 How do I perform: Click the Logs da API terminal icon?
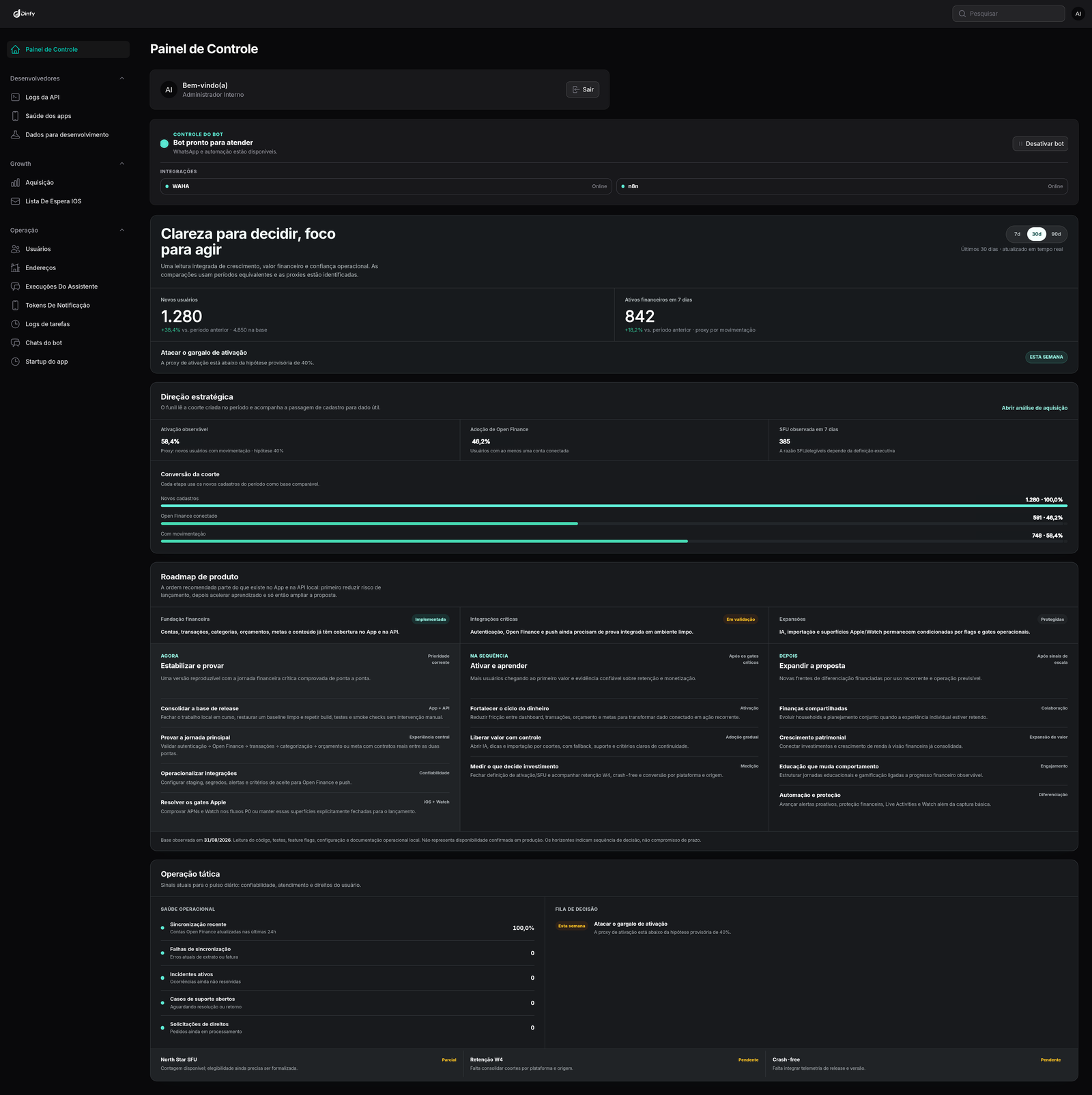[x=16, y=97]
